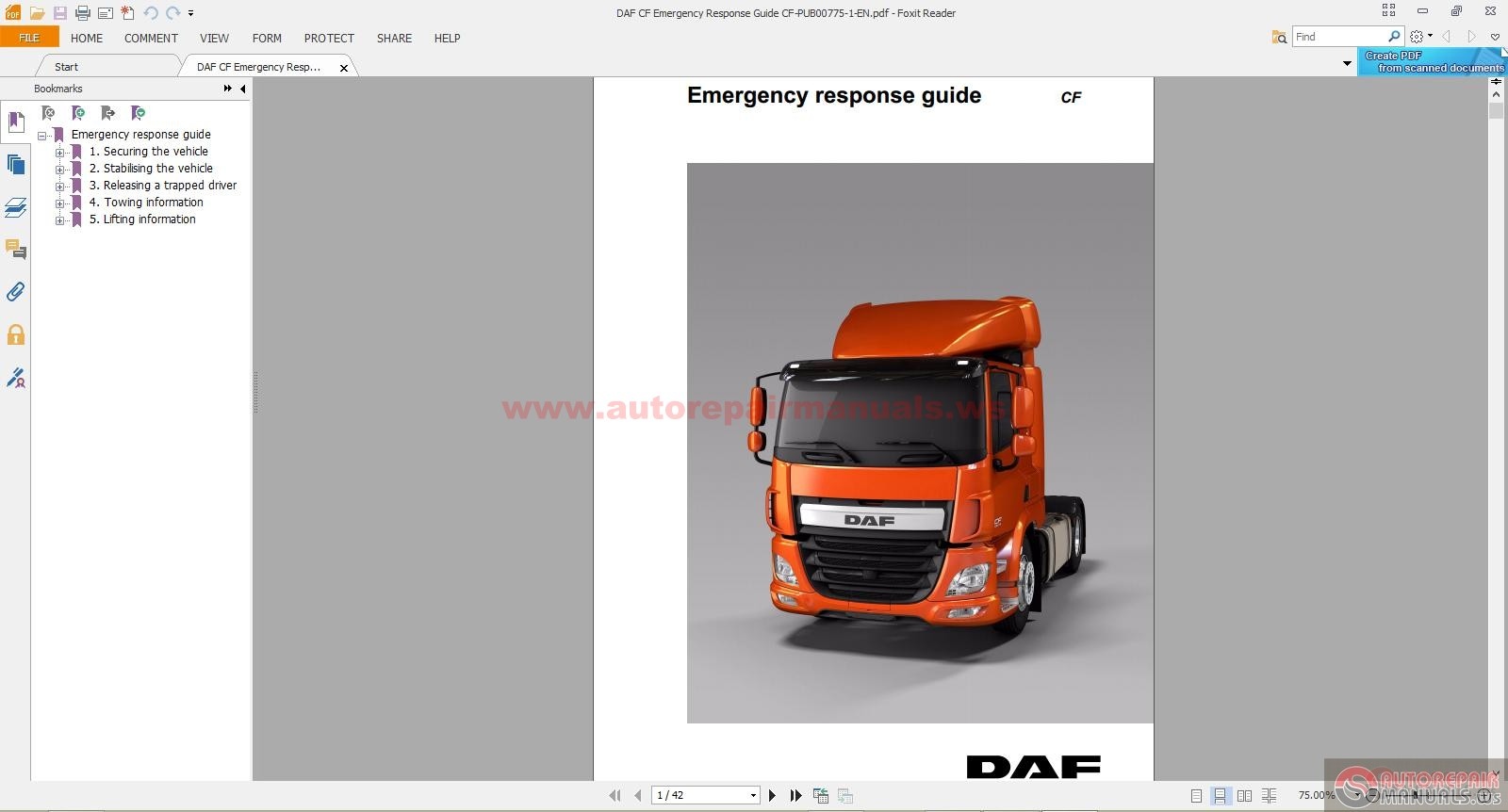Go to bookmark 1. Securing the vehicle
This screenshot has height=812, width=1508.
[x=149, y=152]
